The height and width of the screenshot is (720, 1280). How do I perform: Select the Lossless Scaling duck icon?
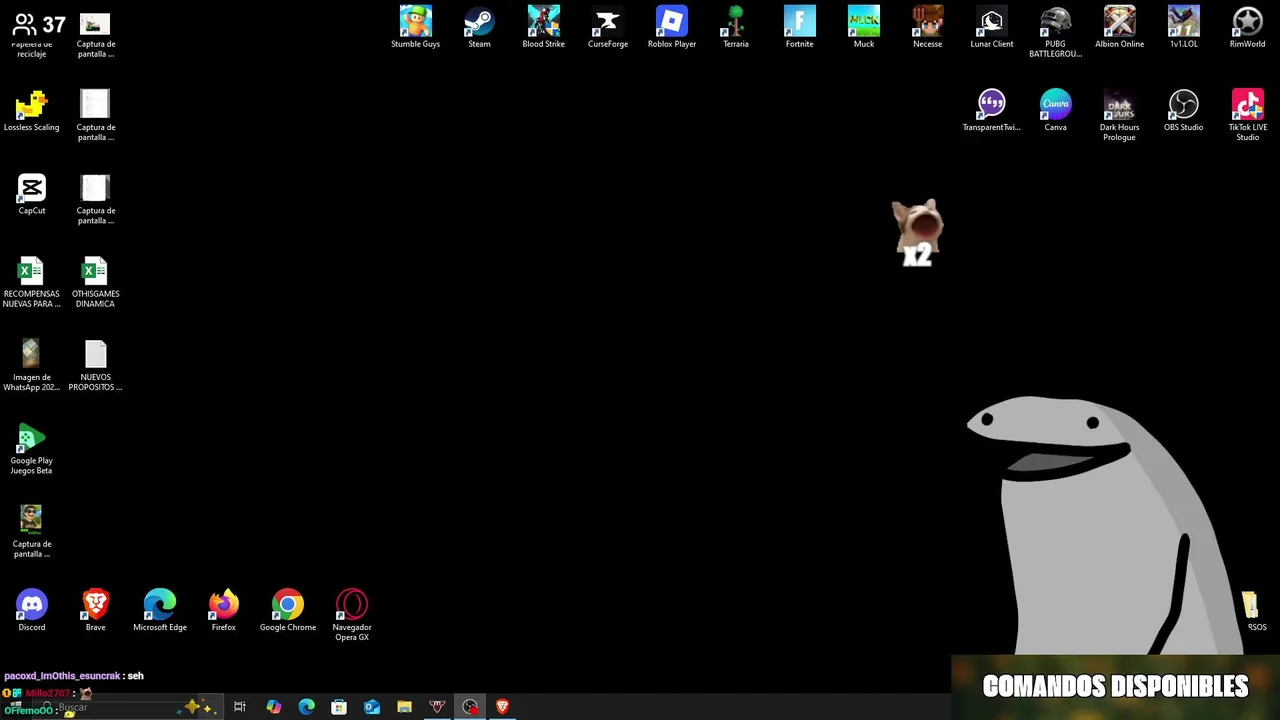(x=31, y=110)
